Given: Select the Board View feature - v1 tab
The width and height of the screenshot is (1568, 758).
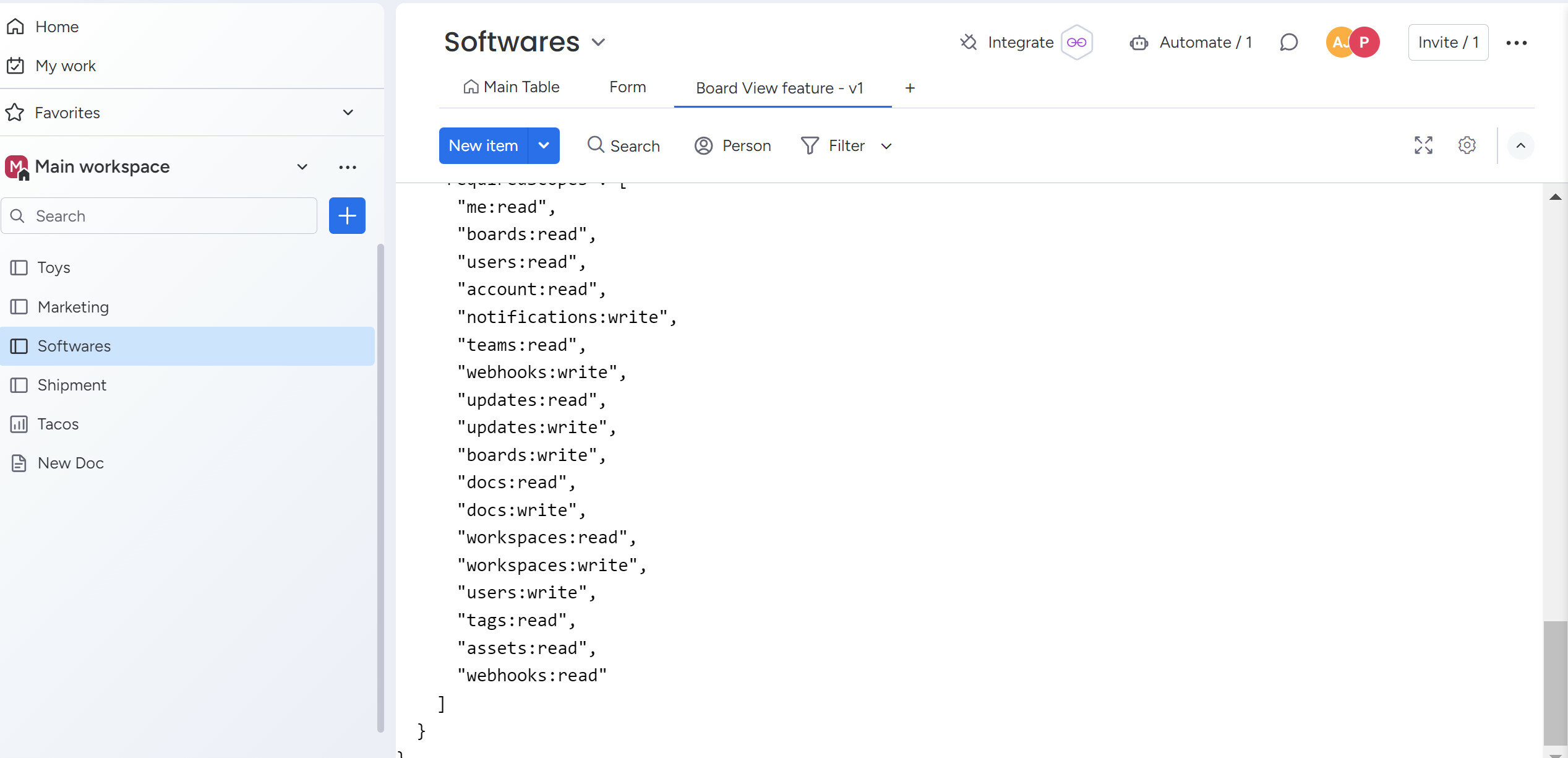Looking at the screenshot, I should (780, 88).
